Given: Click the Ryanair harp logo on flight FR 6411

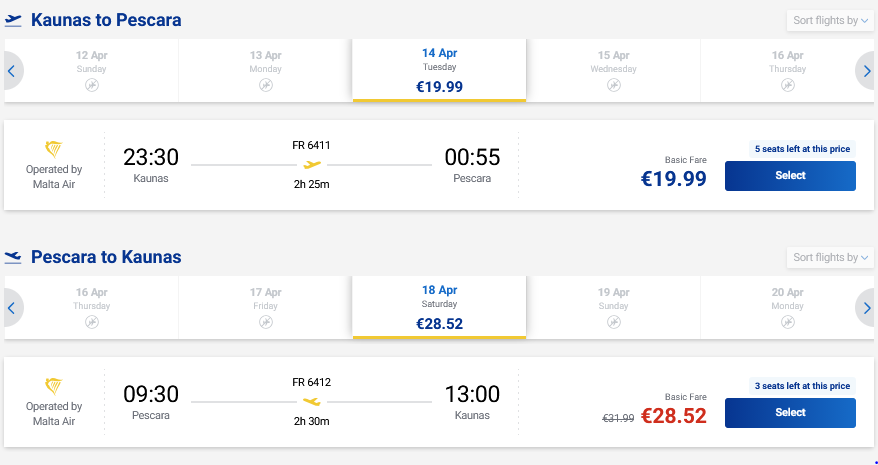Looking at the screenshot, I should pyautogui.click(x=54, y=150).
